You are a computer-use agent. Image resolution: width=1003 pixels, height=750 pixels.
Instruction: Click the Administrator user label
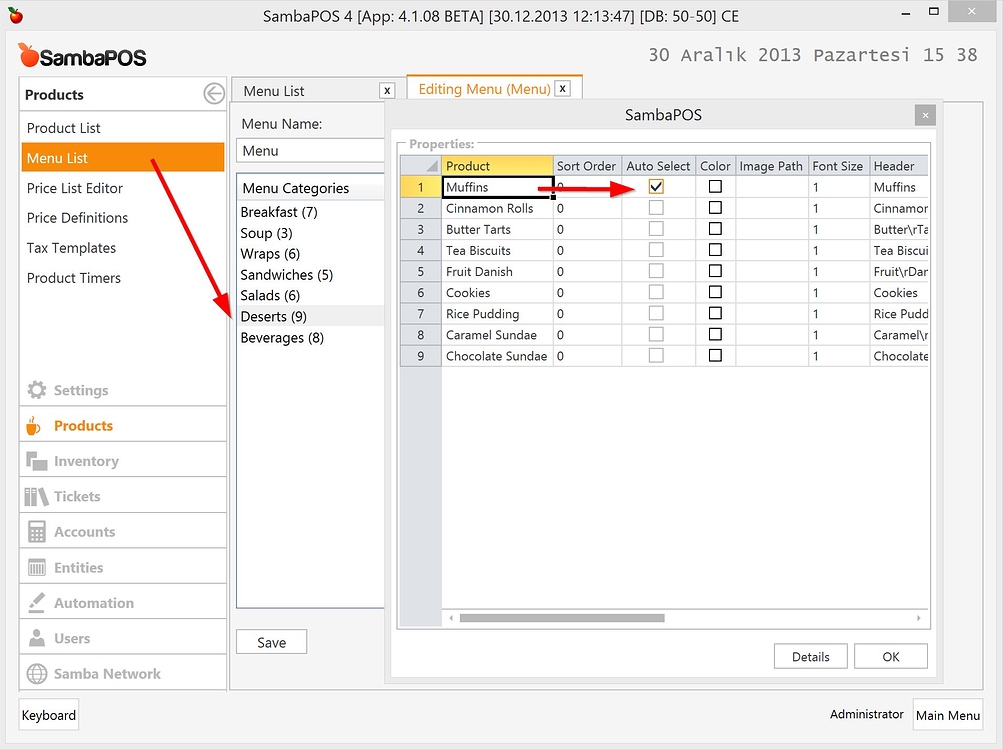click(x=867, y=714)
